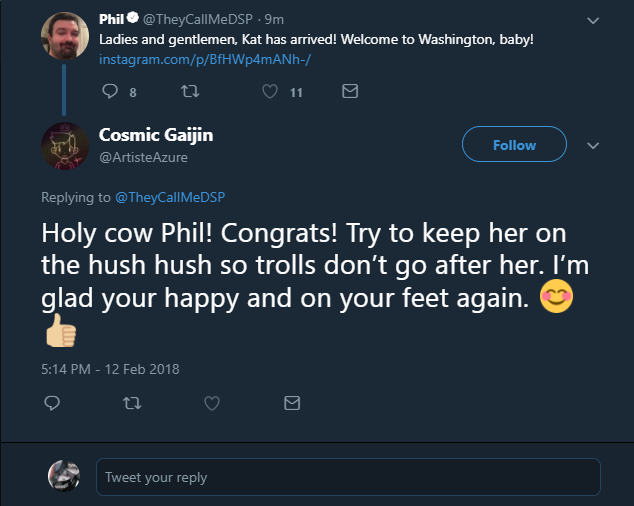
Task: Like Cosmic Gaijin's reply with the heart
Action: pyautogui.click(x=211, y=403)
